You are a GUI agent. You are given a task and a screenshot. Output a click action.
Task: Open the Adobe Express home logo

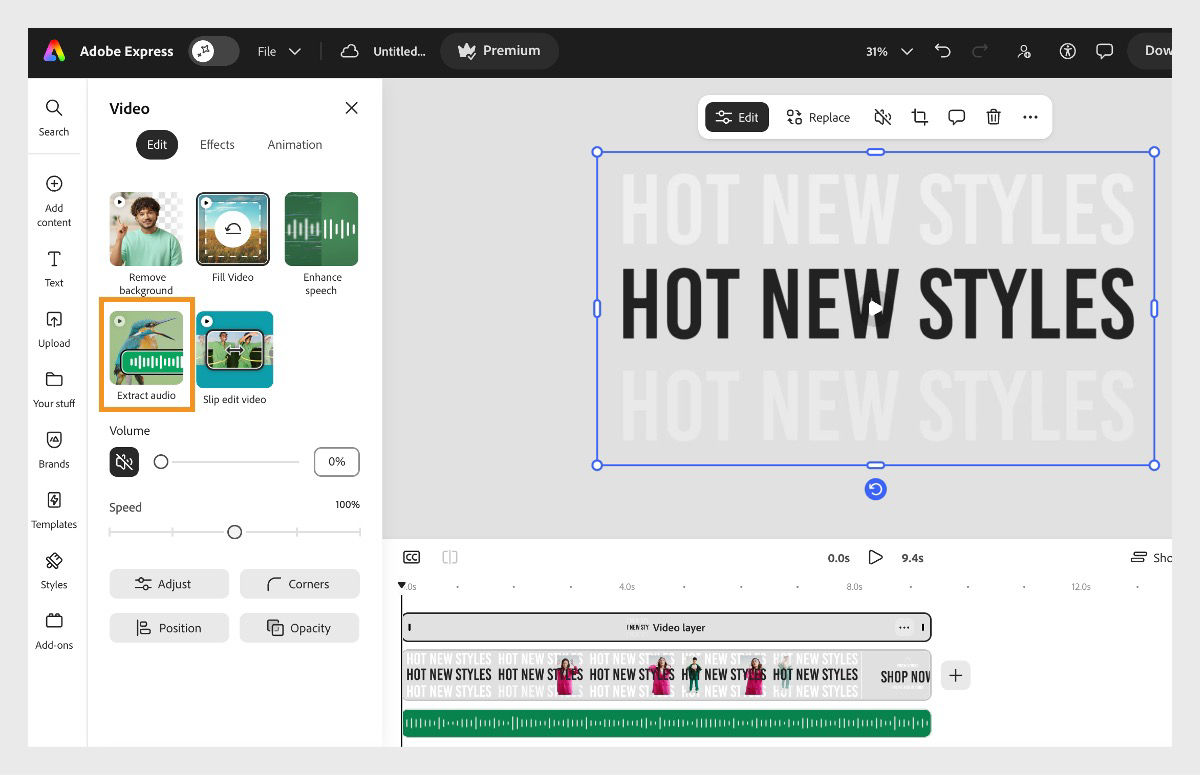pos(54,51)
